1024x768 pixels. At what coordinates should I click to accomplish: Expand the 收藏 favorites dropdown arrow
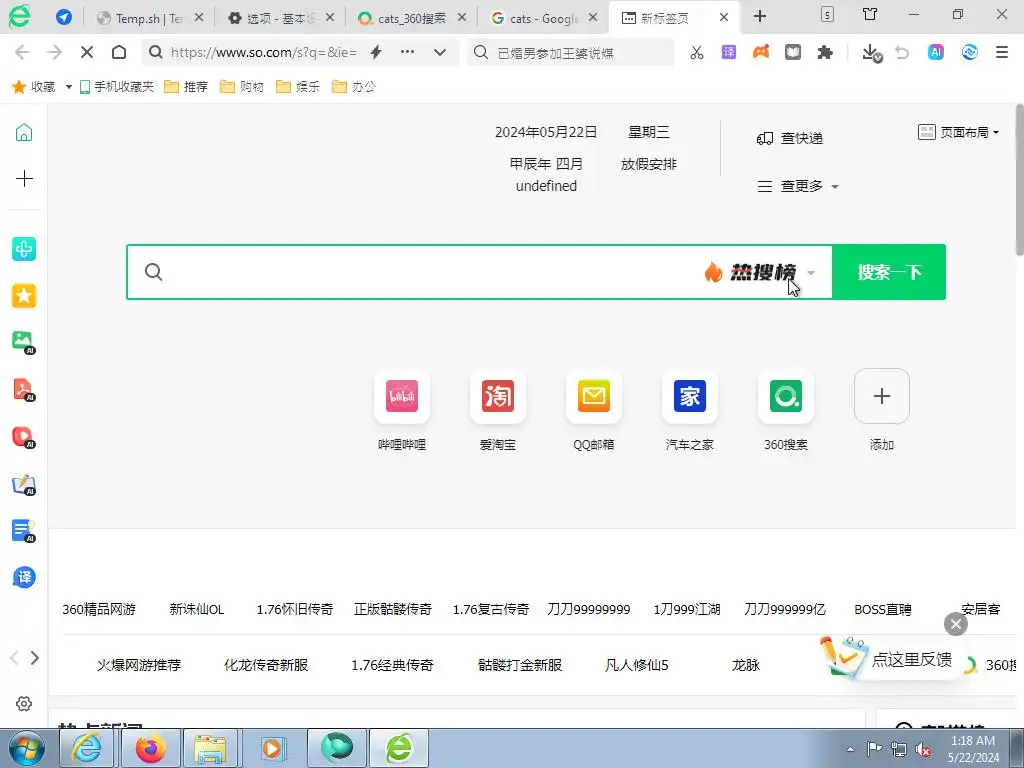(69, 87)
